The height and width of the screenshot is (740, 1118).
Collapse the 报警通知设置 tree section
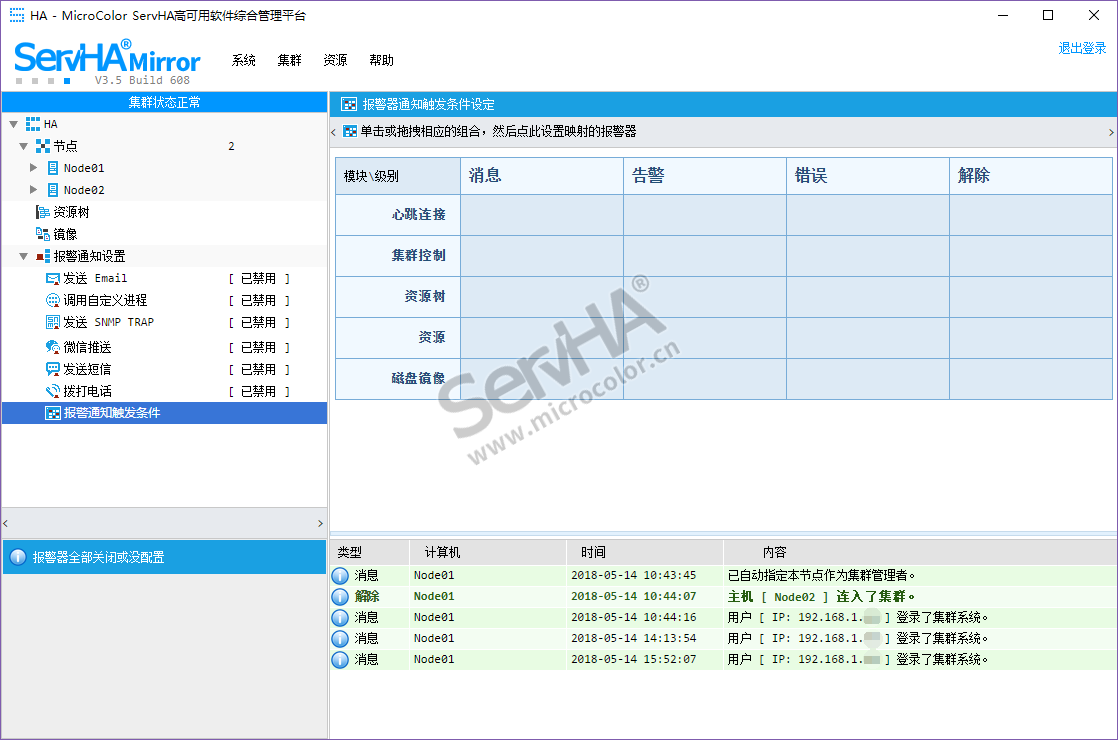tap(23, 256)
